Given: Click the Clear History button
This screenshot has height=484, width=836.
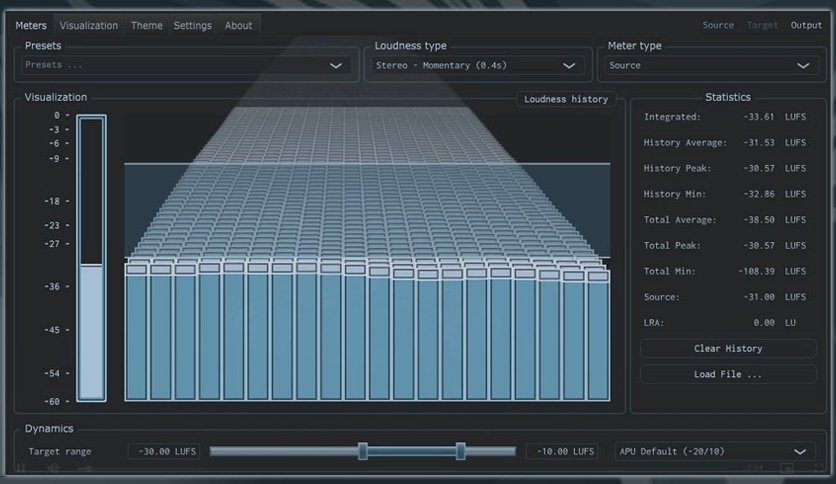Looking at the screenshot, I should point(728,349).
